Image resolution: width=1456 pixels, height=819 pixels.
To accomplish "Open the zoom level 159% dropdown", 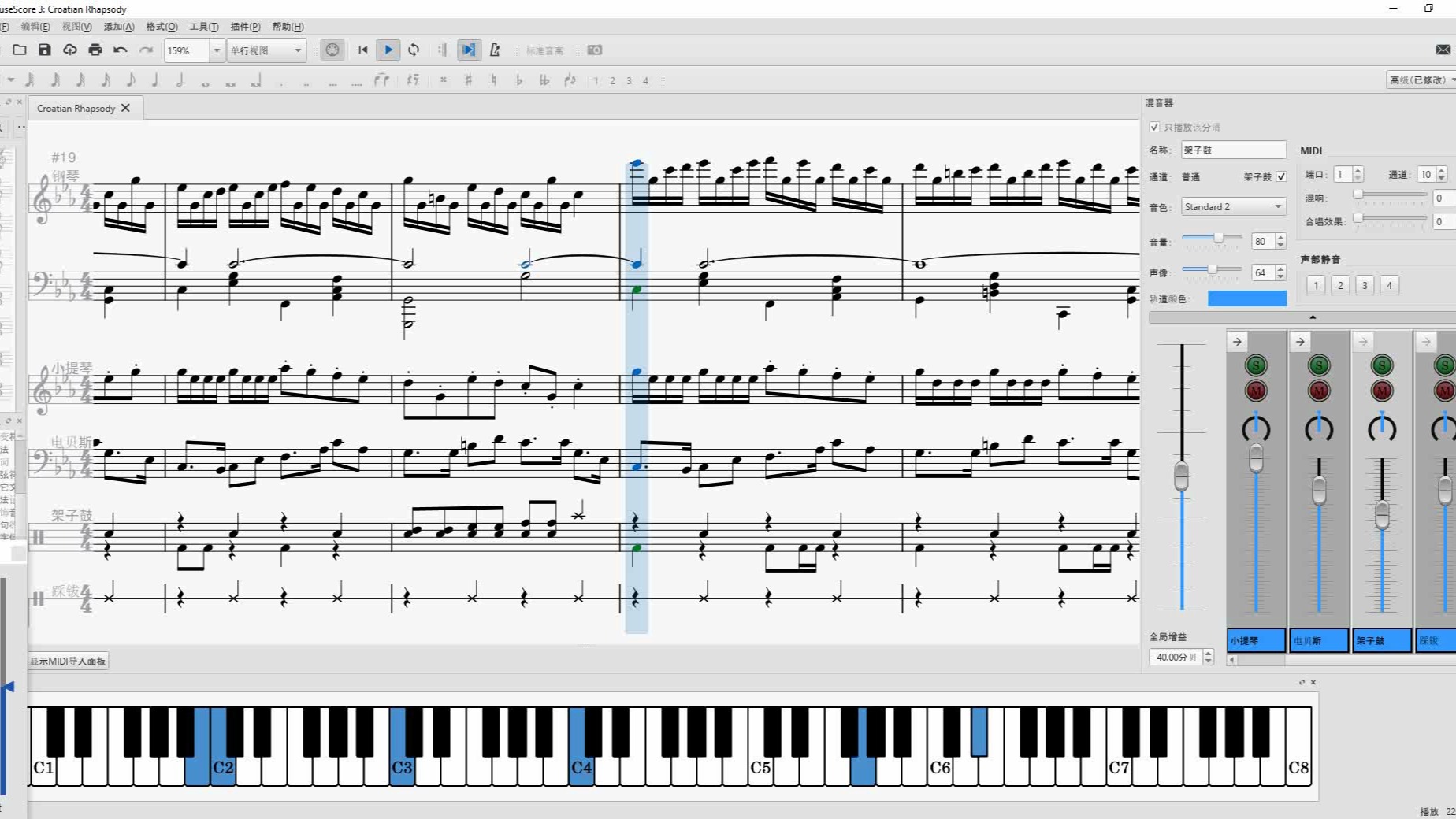I will 216,50.
